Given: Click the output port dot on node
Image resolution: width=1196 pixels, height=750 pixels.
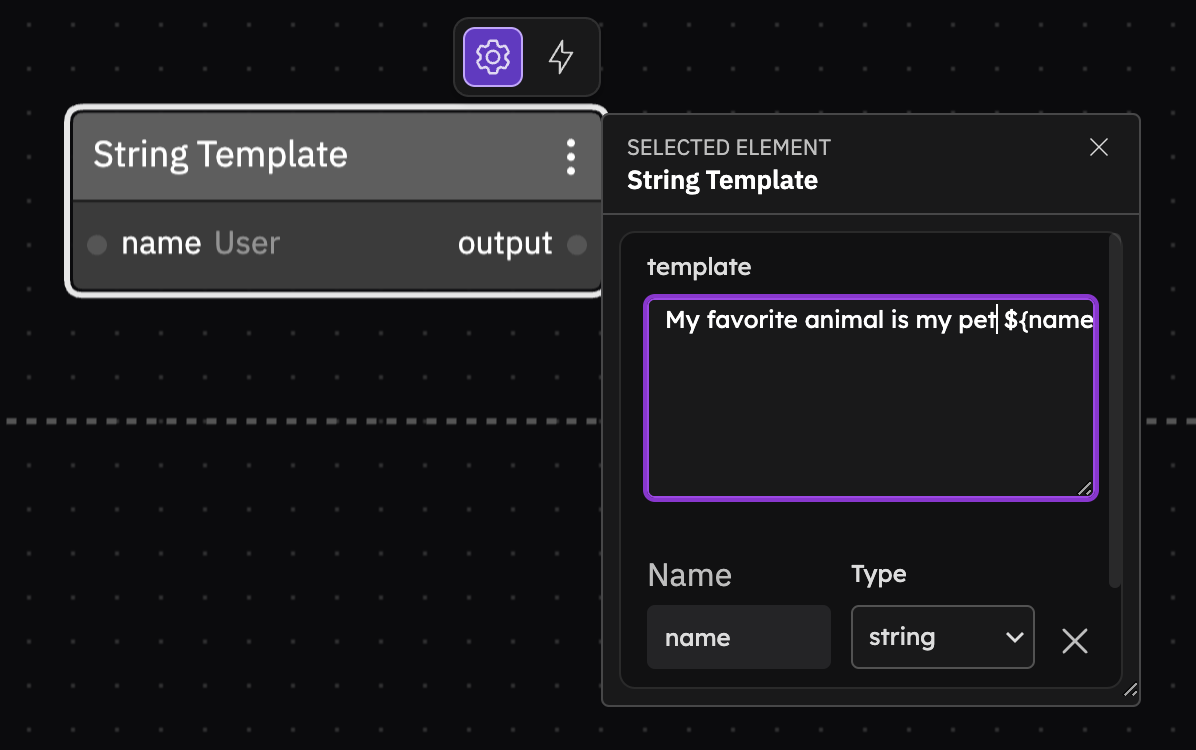Looking at the screenshot, I should (x=577, y=245).
